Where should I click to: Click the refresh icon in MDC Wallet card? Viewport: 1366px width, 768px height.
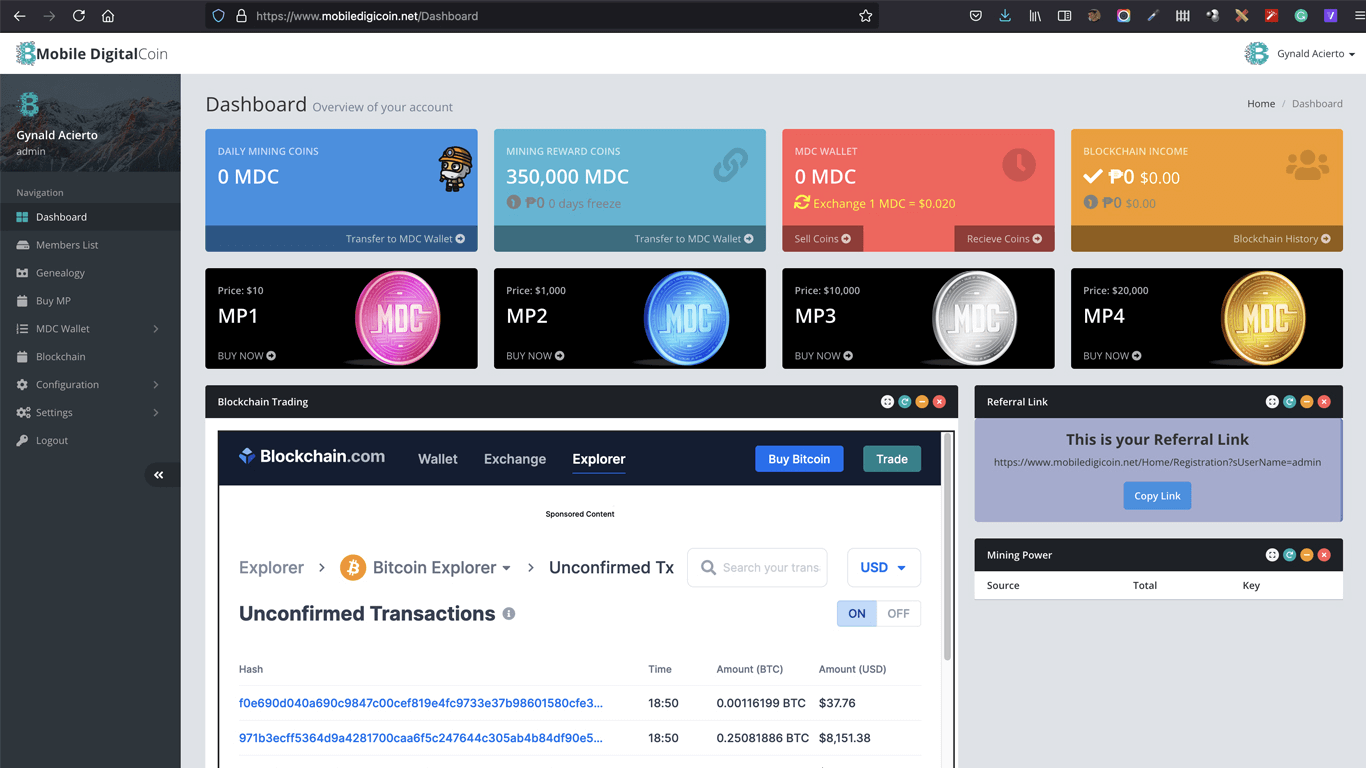click(802, 203)
